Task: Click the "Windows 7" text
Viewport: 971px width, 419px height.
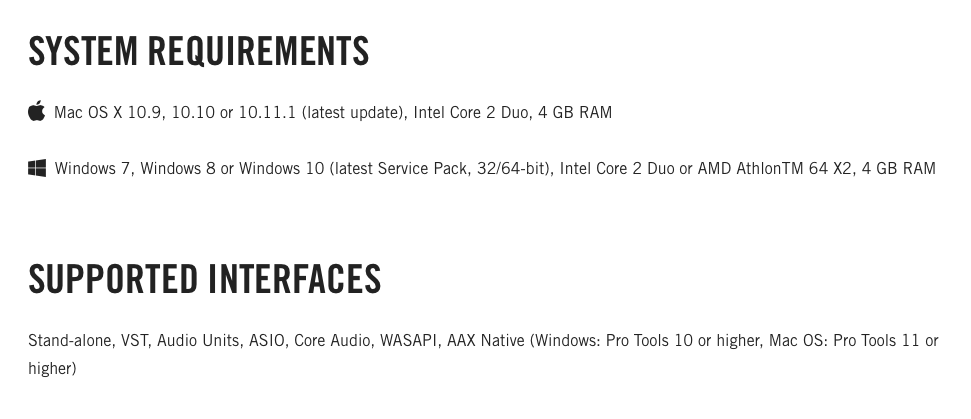Action: [92, 168]
